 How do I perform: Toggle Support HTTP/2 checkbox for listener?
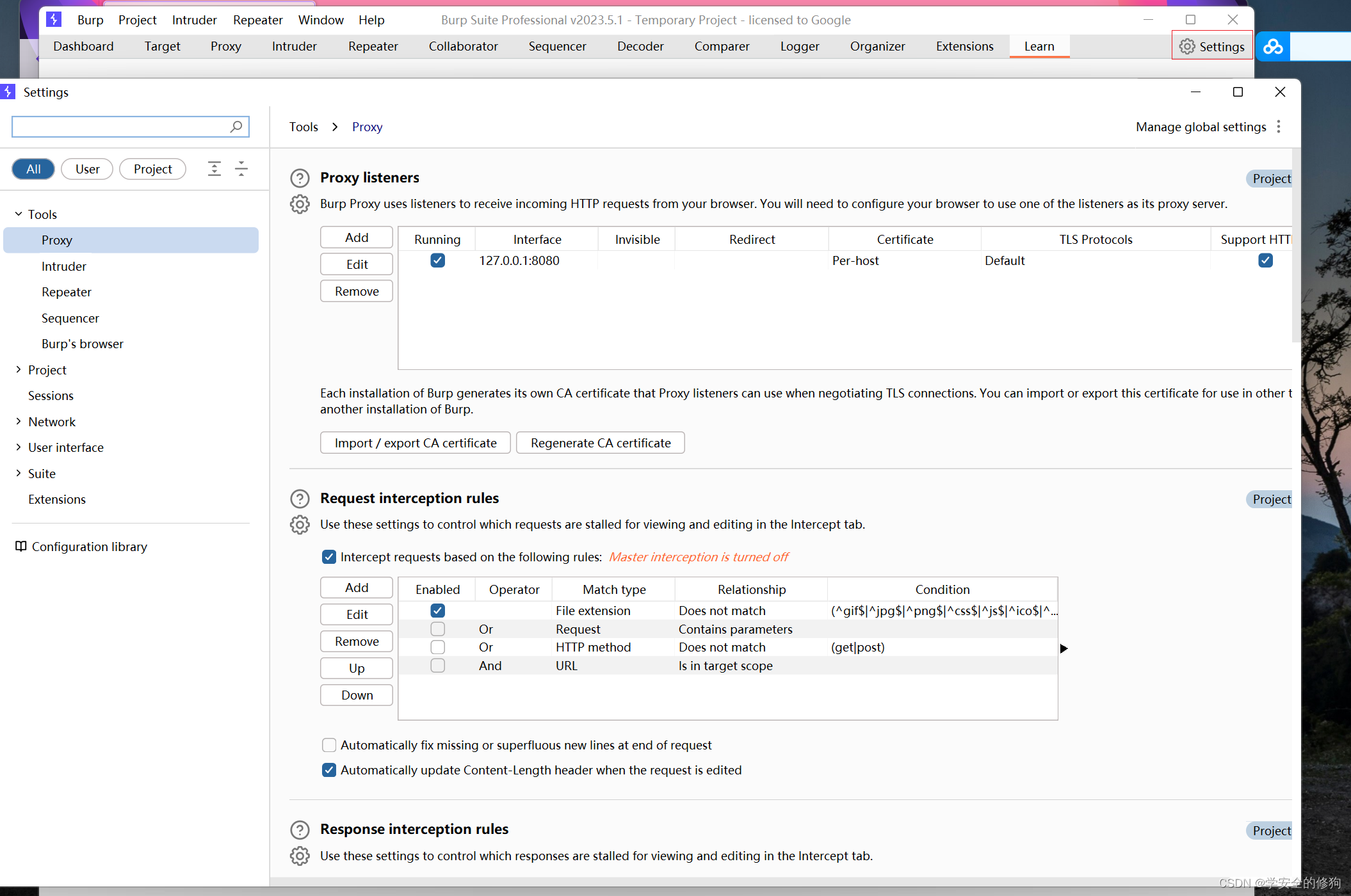click(1265, 260)
